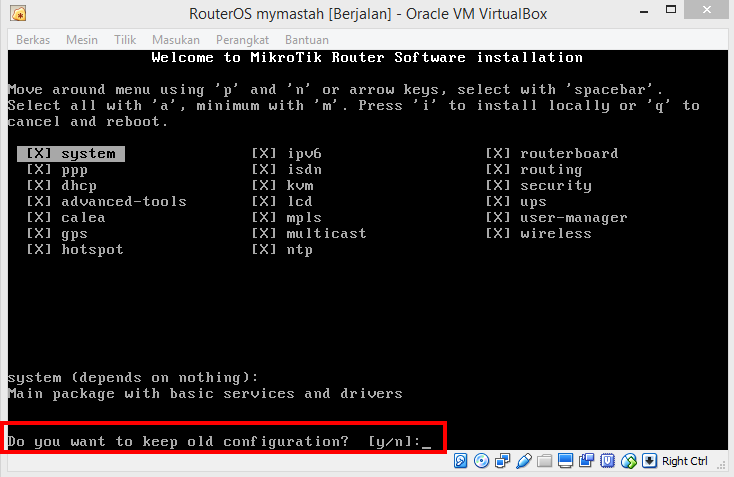Maximize the VirtualBox window
The width and height of the screenshot is (734, 477).
pos(671,10)
